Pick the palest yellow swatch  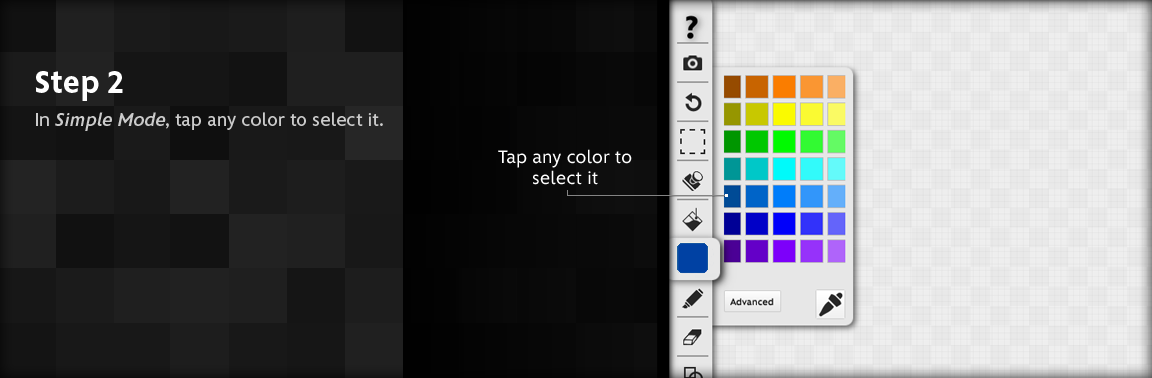[x=836, y=114]
